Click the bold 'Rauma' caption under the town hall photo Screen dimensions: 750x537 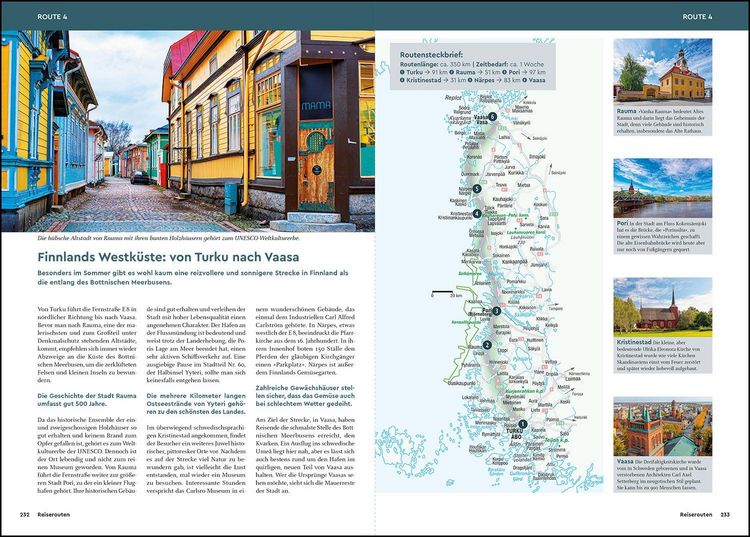(x=626, y=111)
